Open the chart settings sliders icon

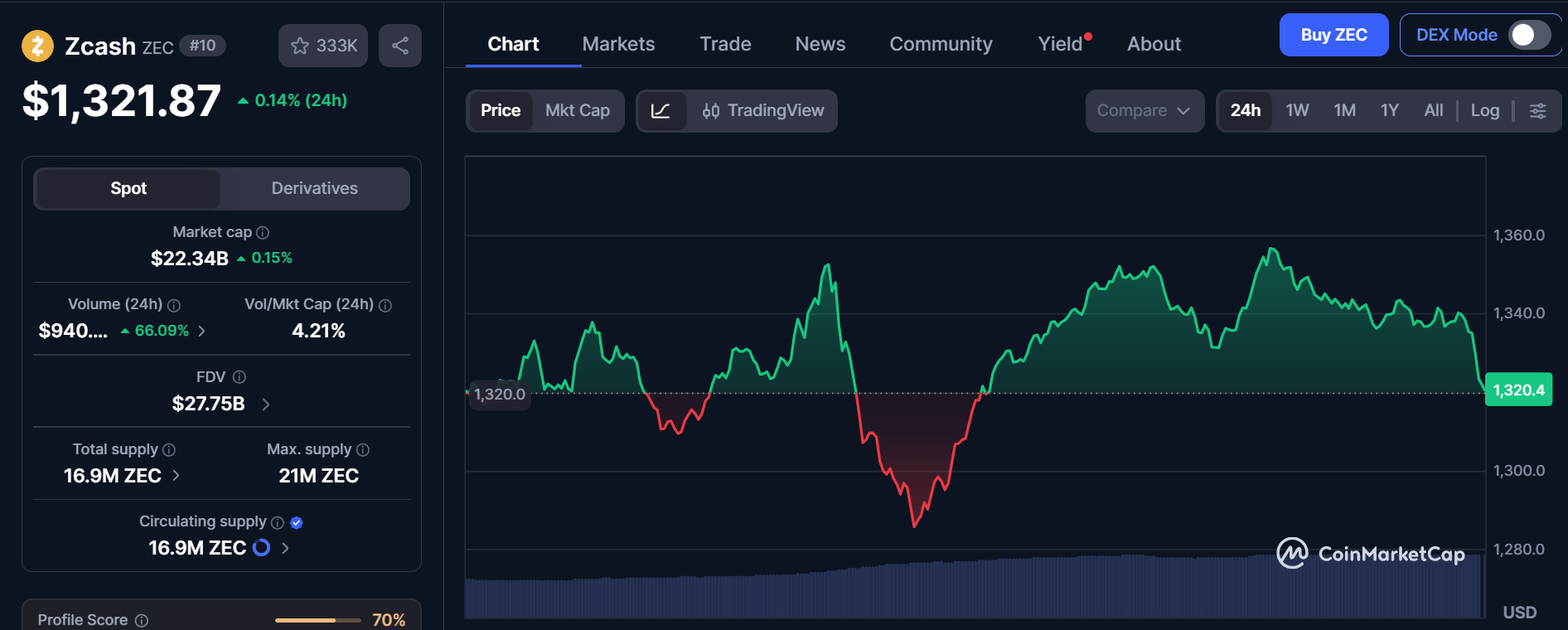coord(1537,111)
